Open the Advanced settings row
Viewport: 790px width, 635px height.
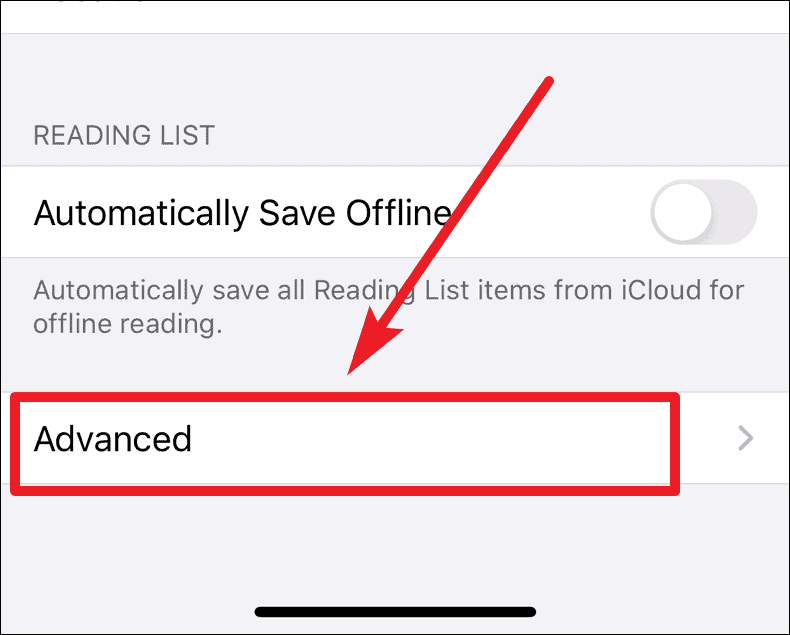[395, 438]
